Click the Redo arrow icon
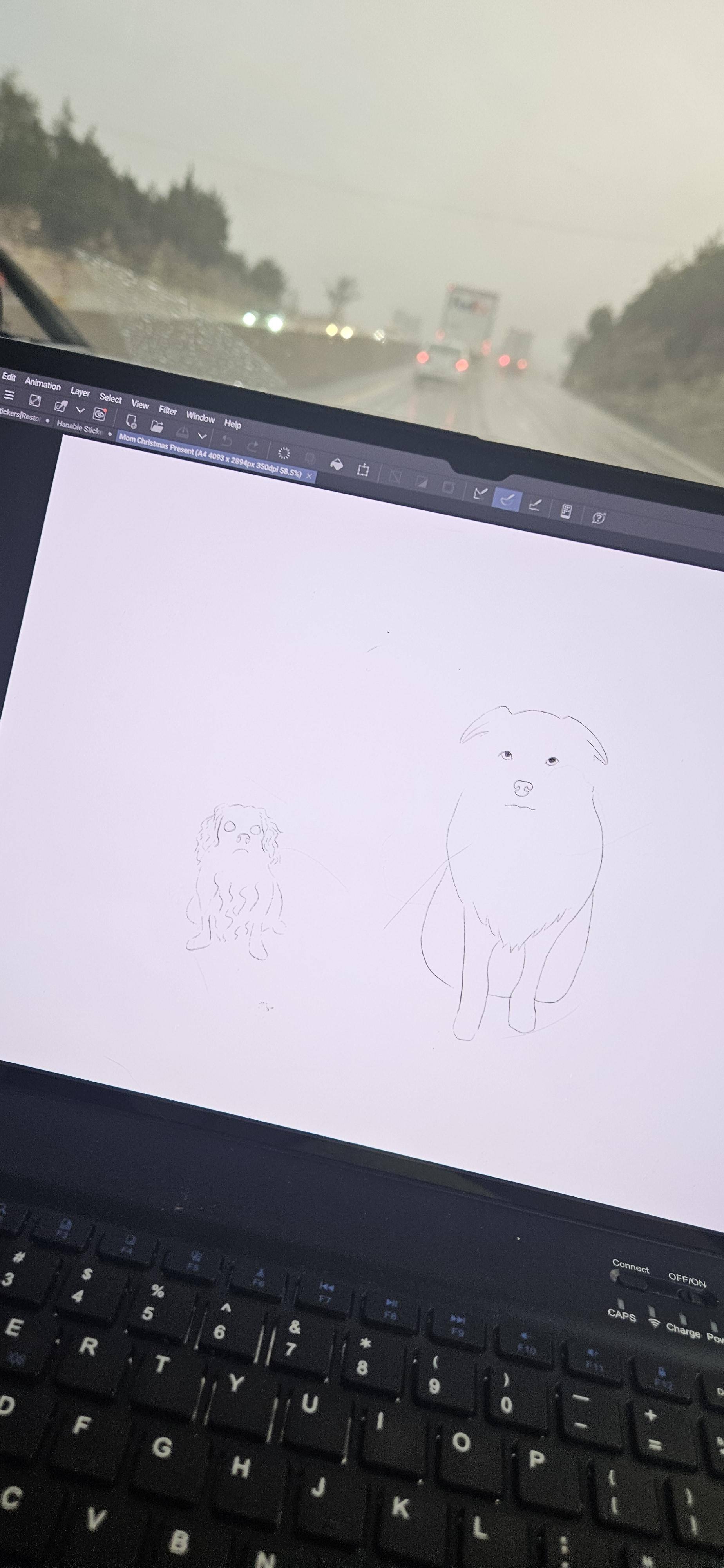The width and height of the screenshot is (724, 1568). (253, 446)
